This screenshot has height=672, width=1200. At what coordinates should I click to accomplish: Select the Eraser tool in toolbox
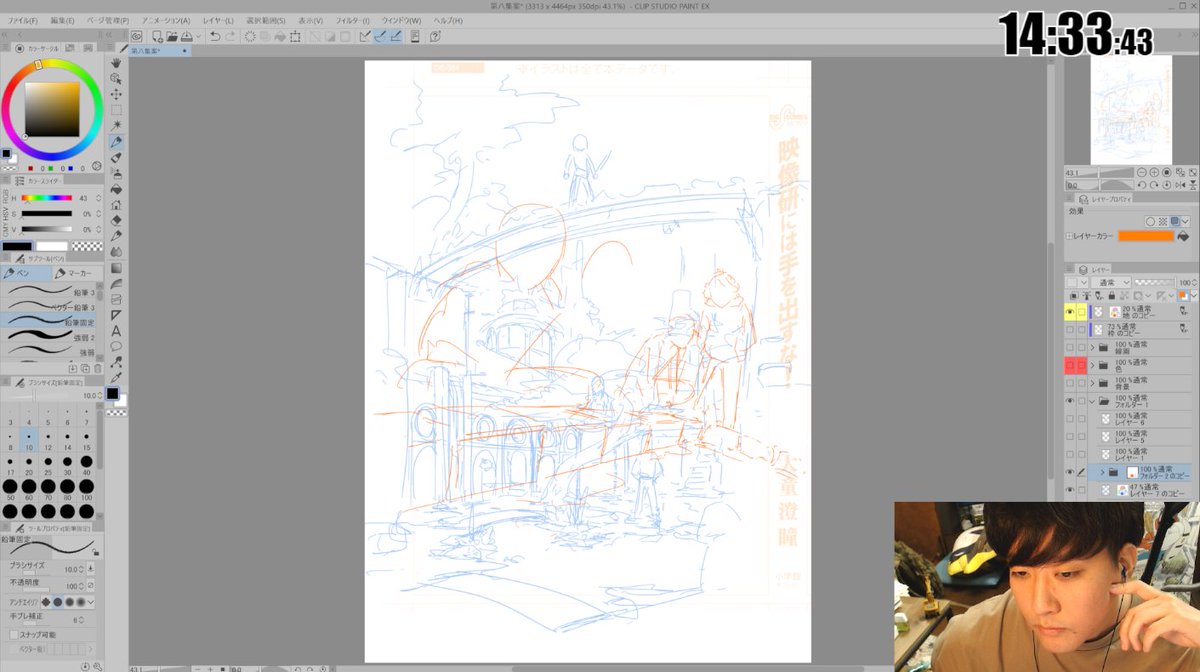[117, 220]
